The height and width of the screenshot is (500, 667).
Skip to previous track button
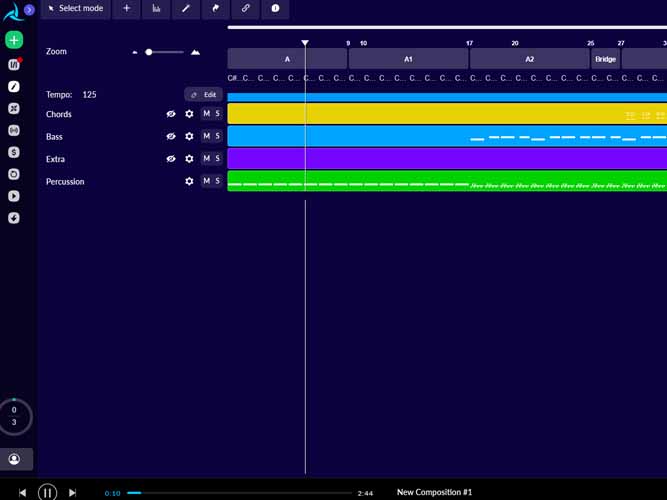[23, 493]
